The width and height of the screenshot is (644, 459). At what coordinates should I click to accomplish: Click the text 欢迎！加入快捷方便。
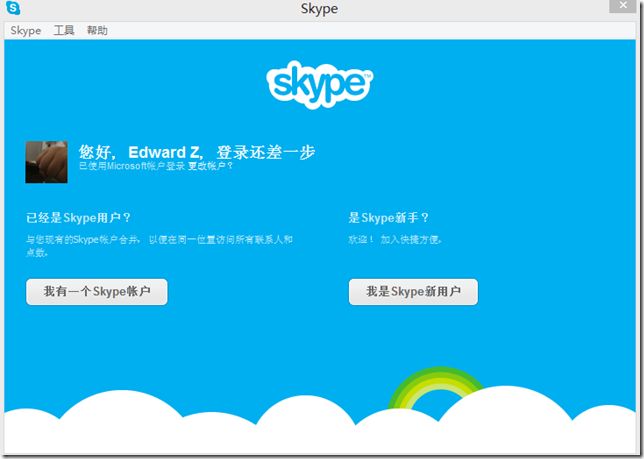395,239
